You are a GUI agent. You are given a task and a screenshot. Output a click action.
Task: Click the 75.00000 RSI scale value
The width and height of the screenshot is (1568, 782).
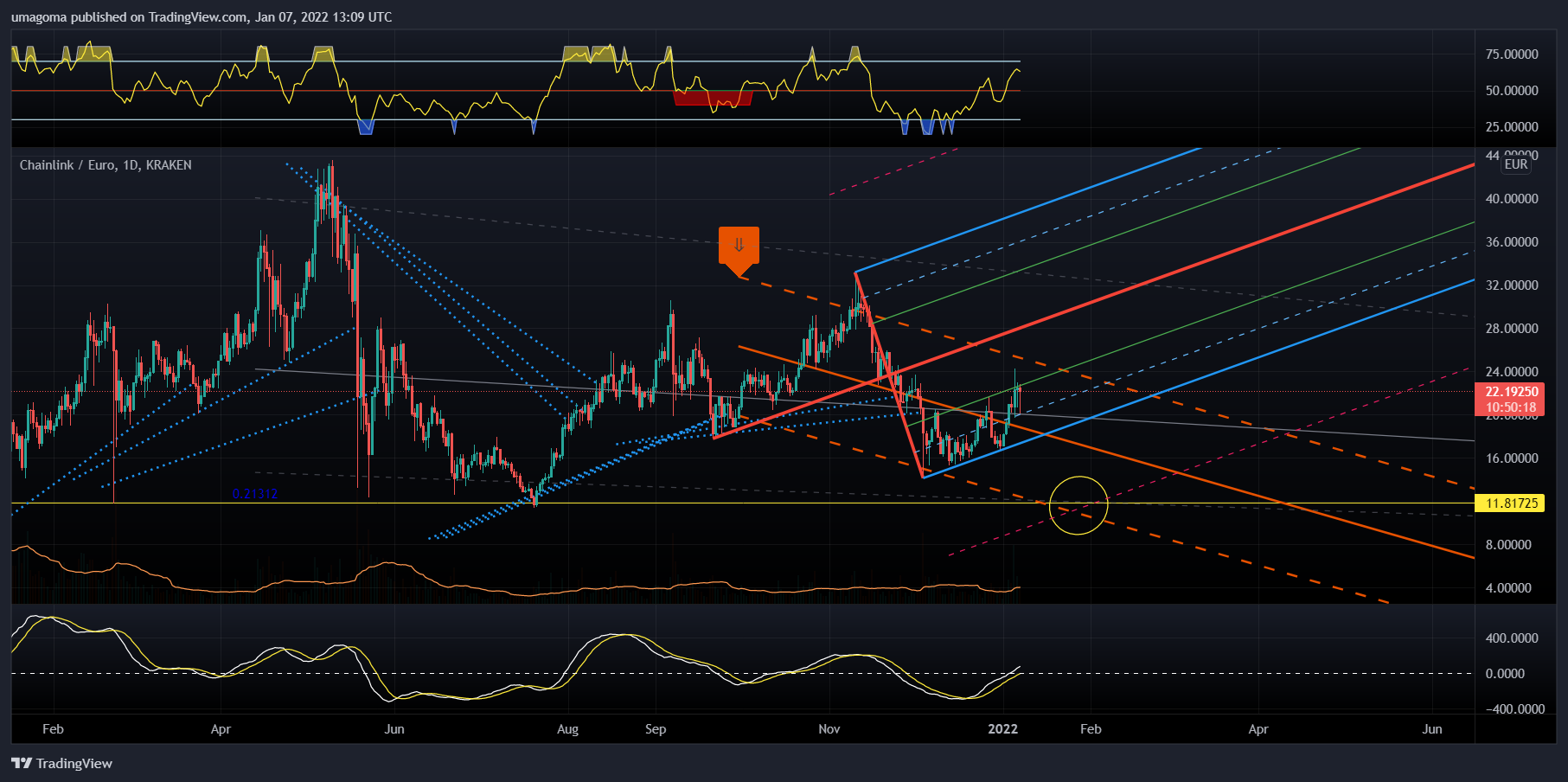point(1512,54)
